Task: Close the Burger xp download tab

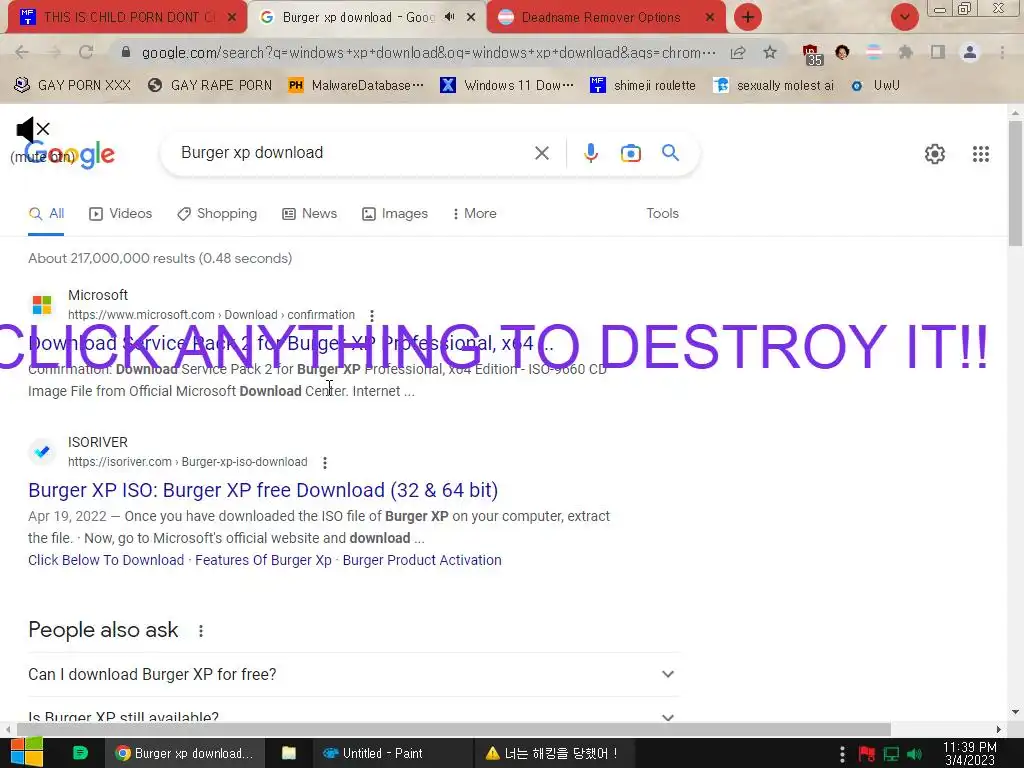Action: click(471, 18)
